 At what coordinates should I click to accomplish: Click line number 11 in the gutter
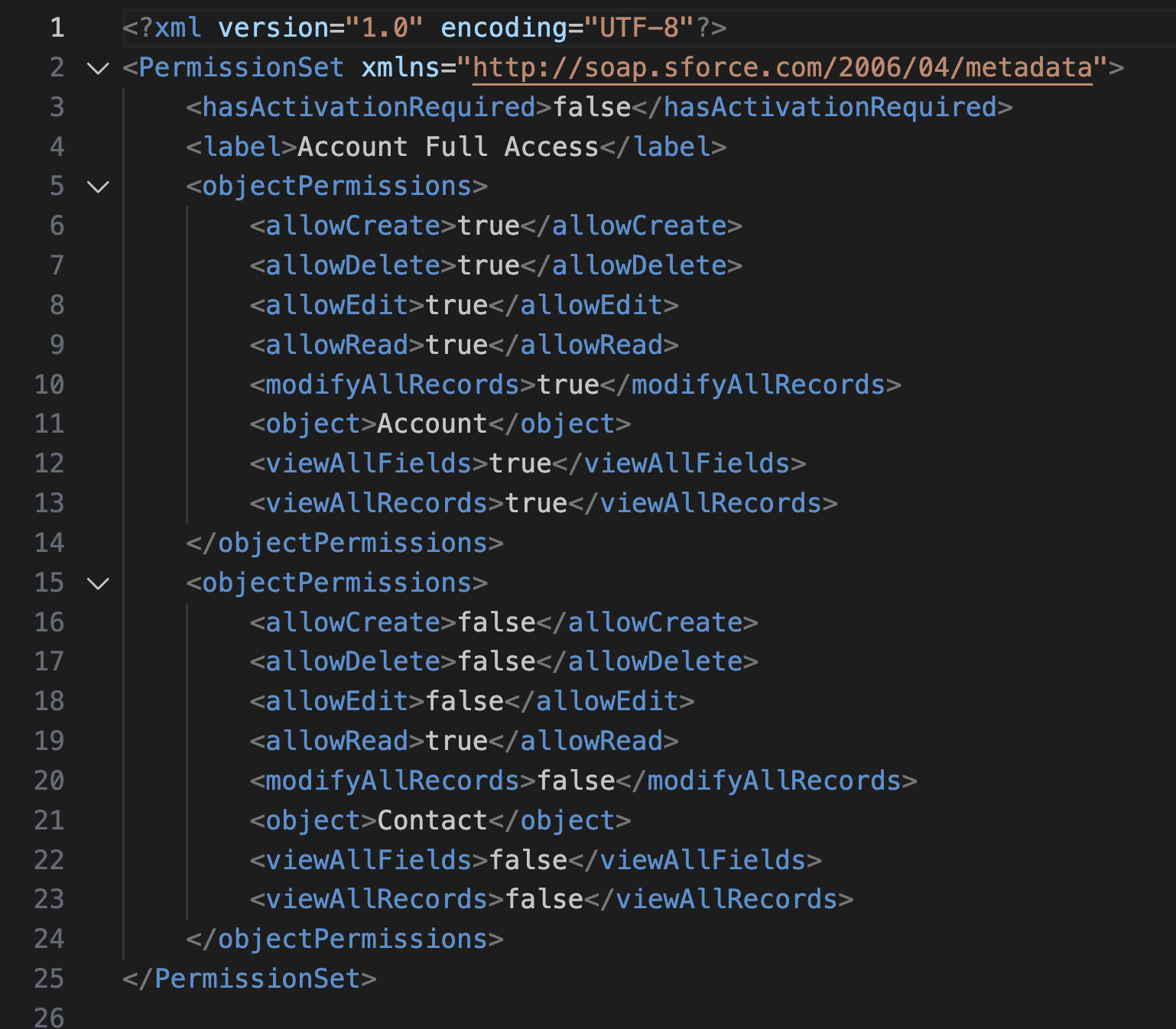coord(50,424)
